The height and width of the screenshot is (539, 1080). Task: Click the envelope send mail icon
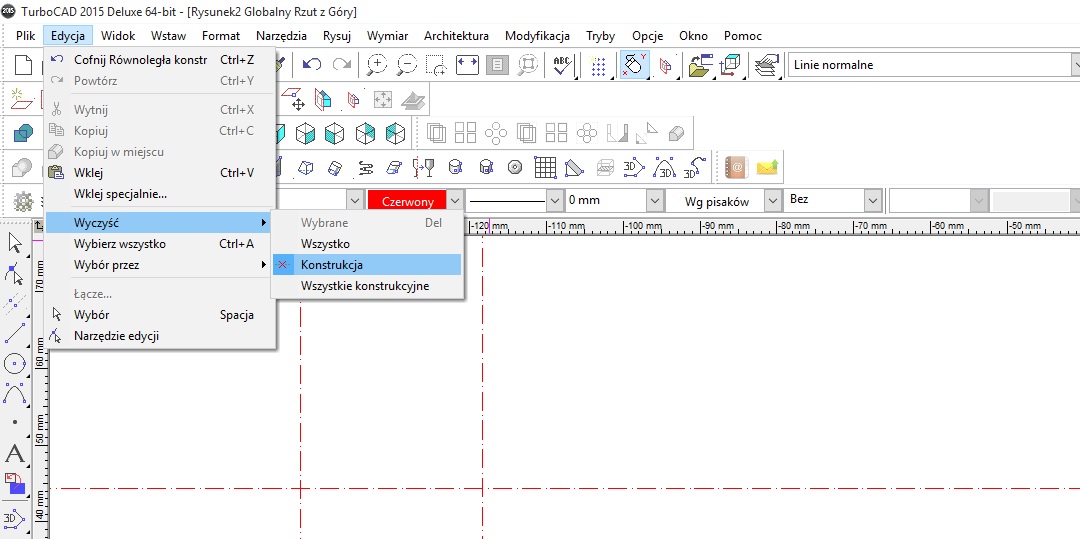click(x=766, y=167)
